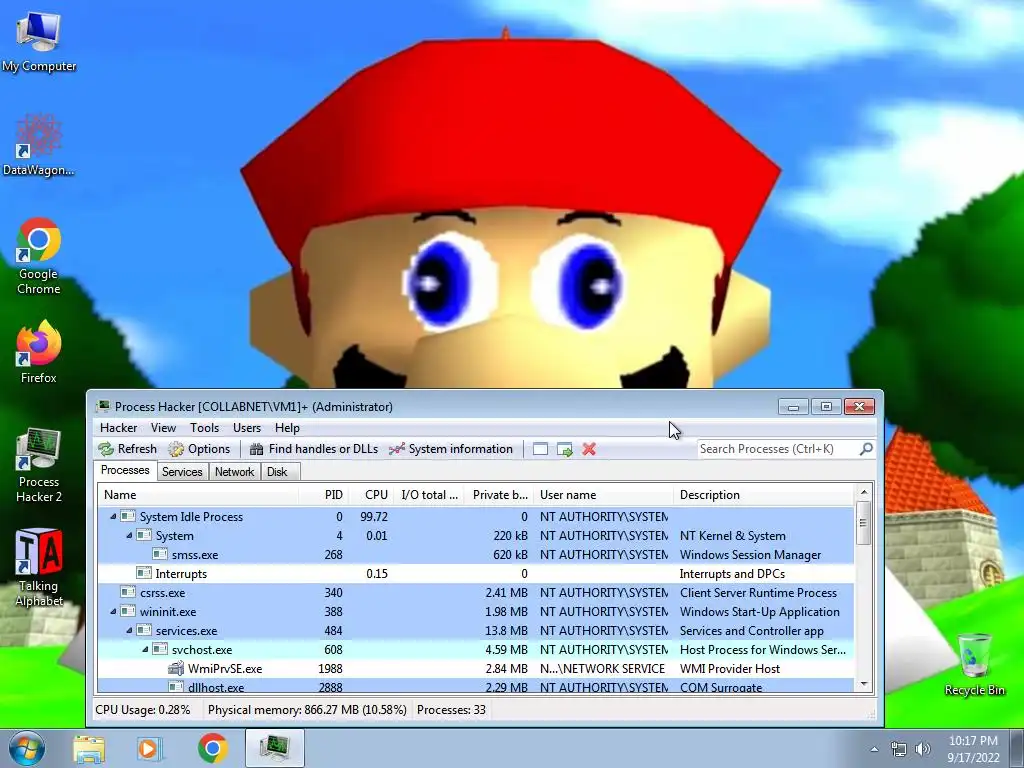Open the Windows Start button
Image resolution: width=1024 pixels, height=768 pixels.
[27, 748]
